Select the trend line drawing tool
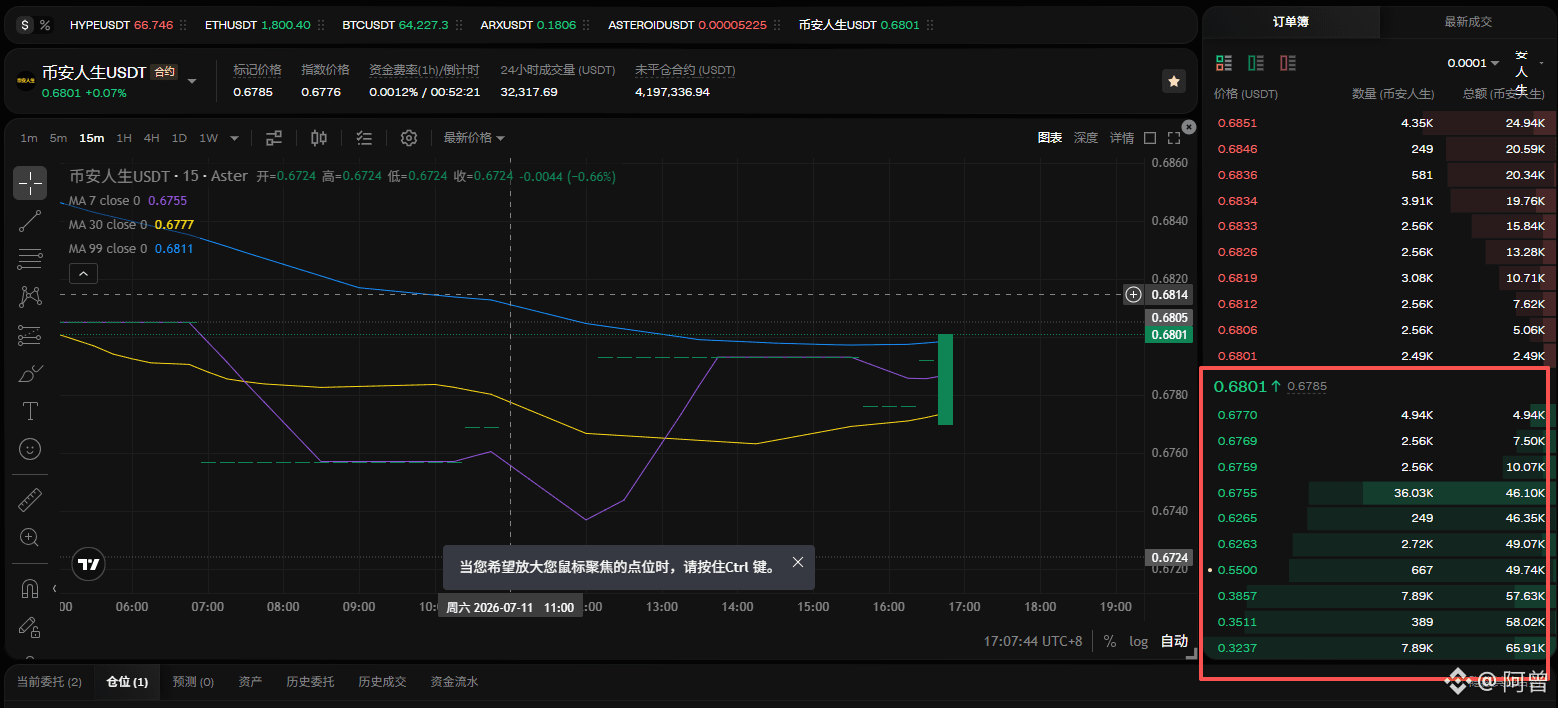 click(x=30, y=221)
